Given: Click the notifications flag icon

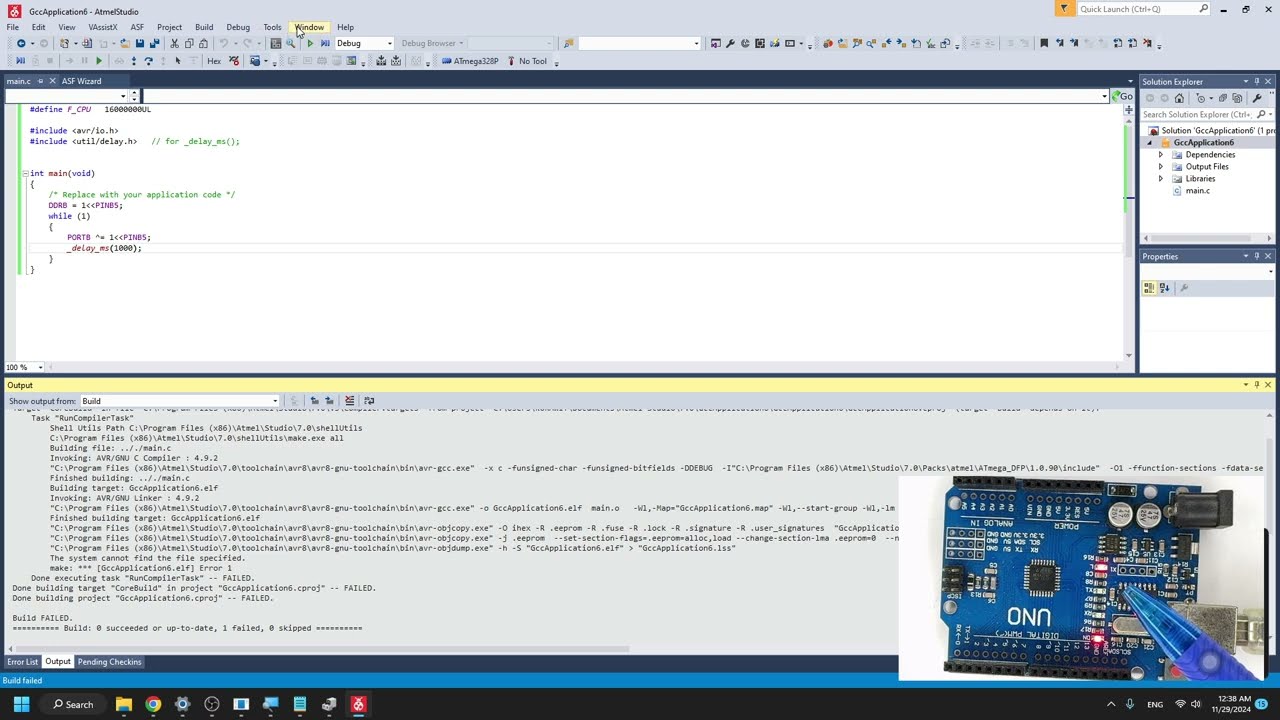Looking at the screenshot, I should point(1064,9).
